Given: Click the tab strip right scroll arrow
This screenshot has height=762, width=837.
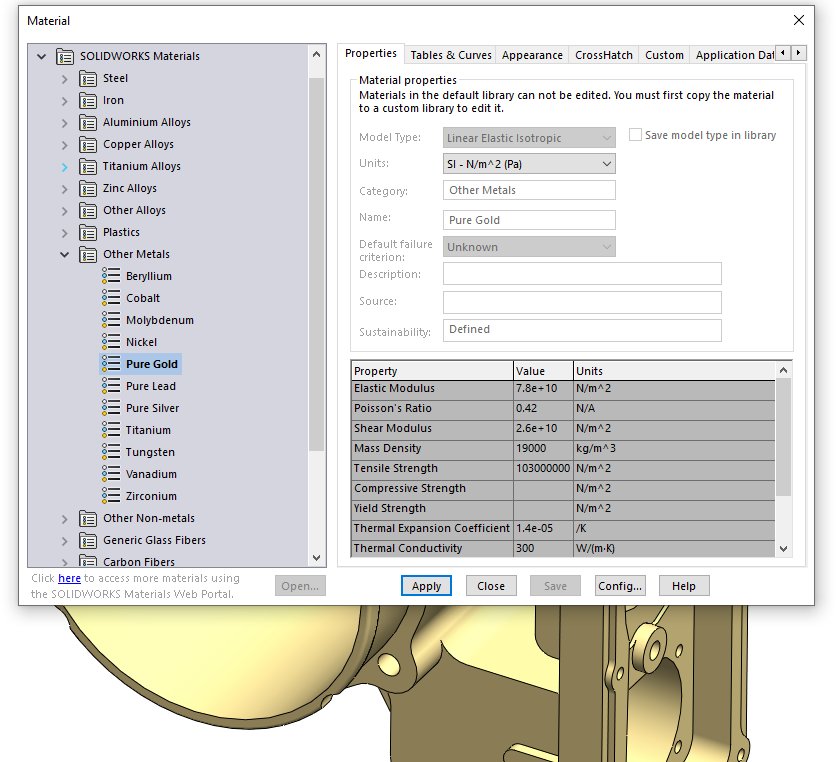Looking at the screenshot, I should point(799,52).
